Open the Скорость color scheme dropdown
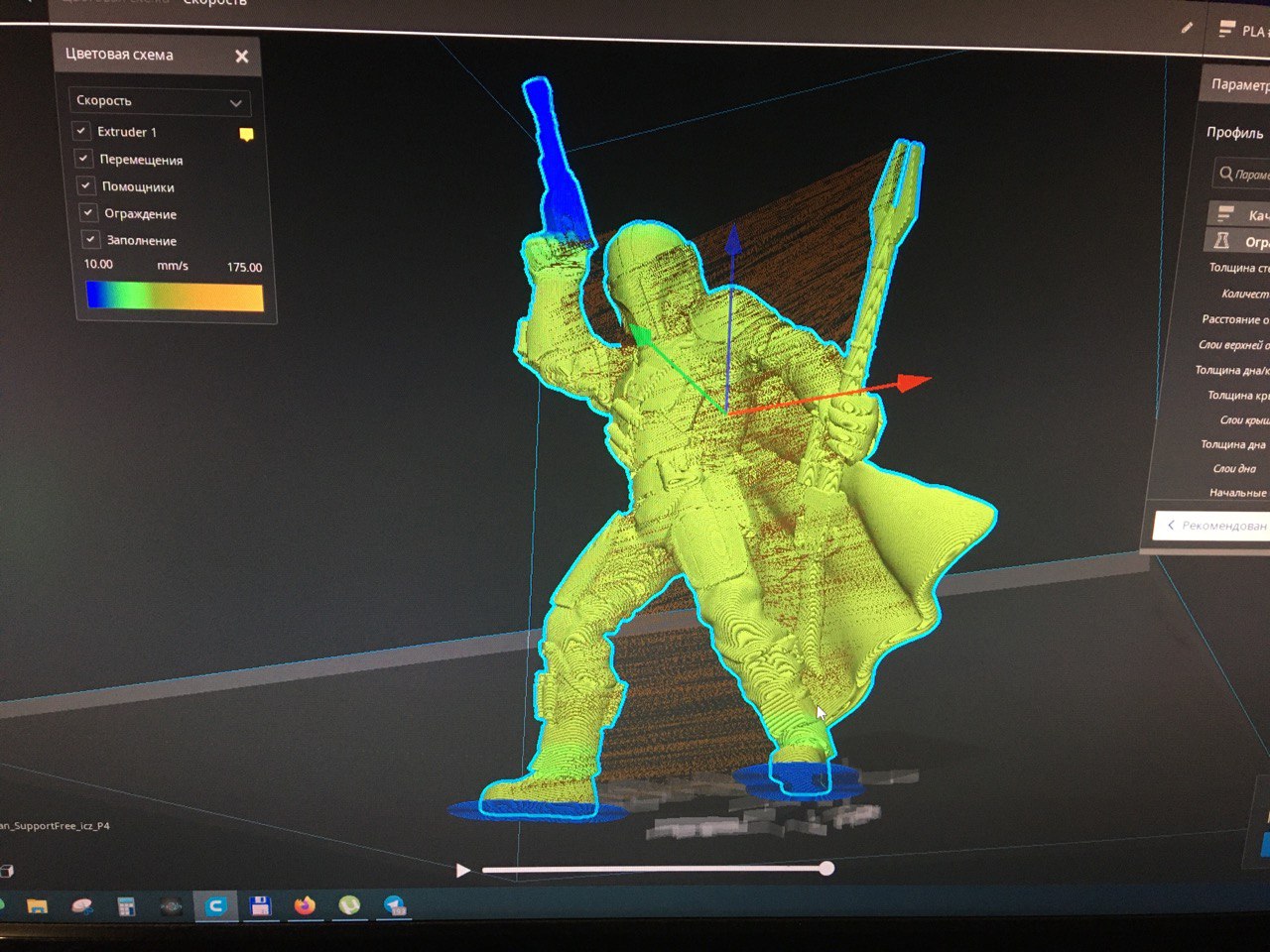This screenshot has height=952, width=1270. [x=160, y=101]
